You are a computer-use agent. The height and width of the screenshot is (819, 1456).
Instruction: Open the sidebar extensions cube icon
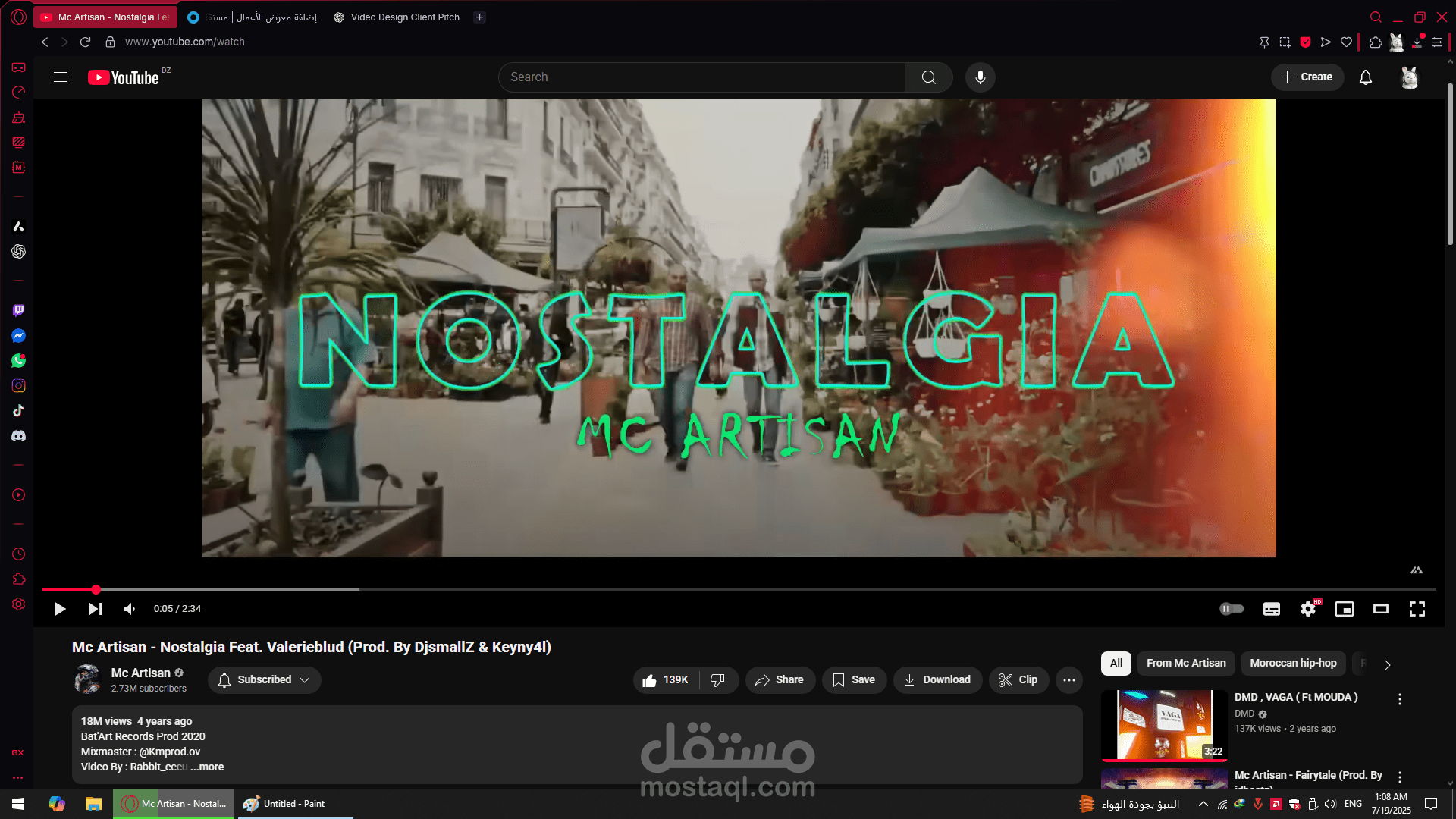click(18, 579)
